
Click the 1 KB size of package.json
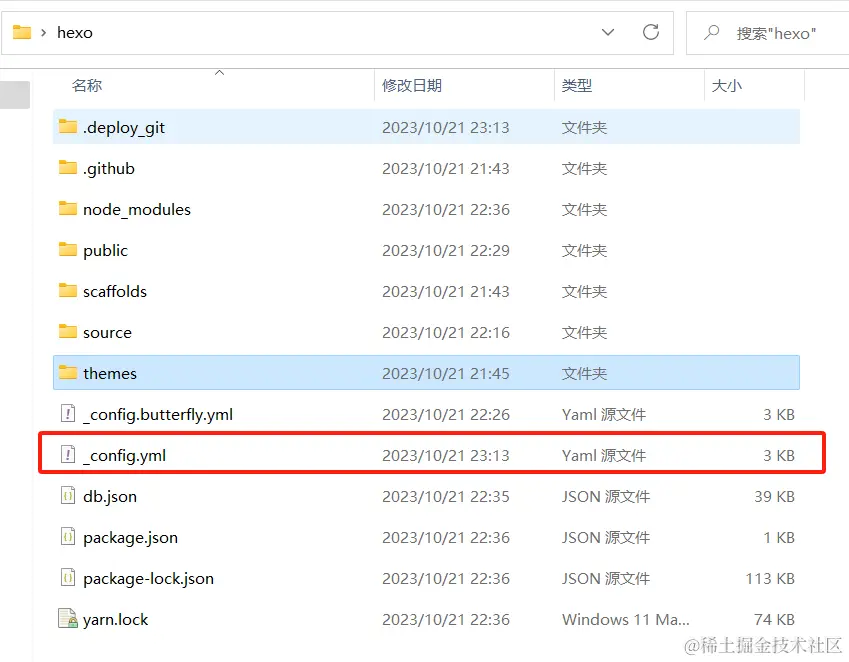pos(779,538)
